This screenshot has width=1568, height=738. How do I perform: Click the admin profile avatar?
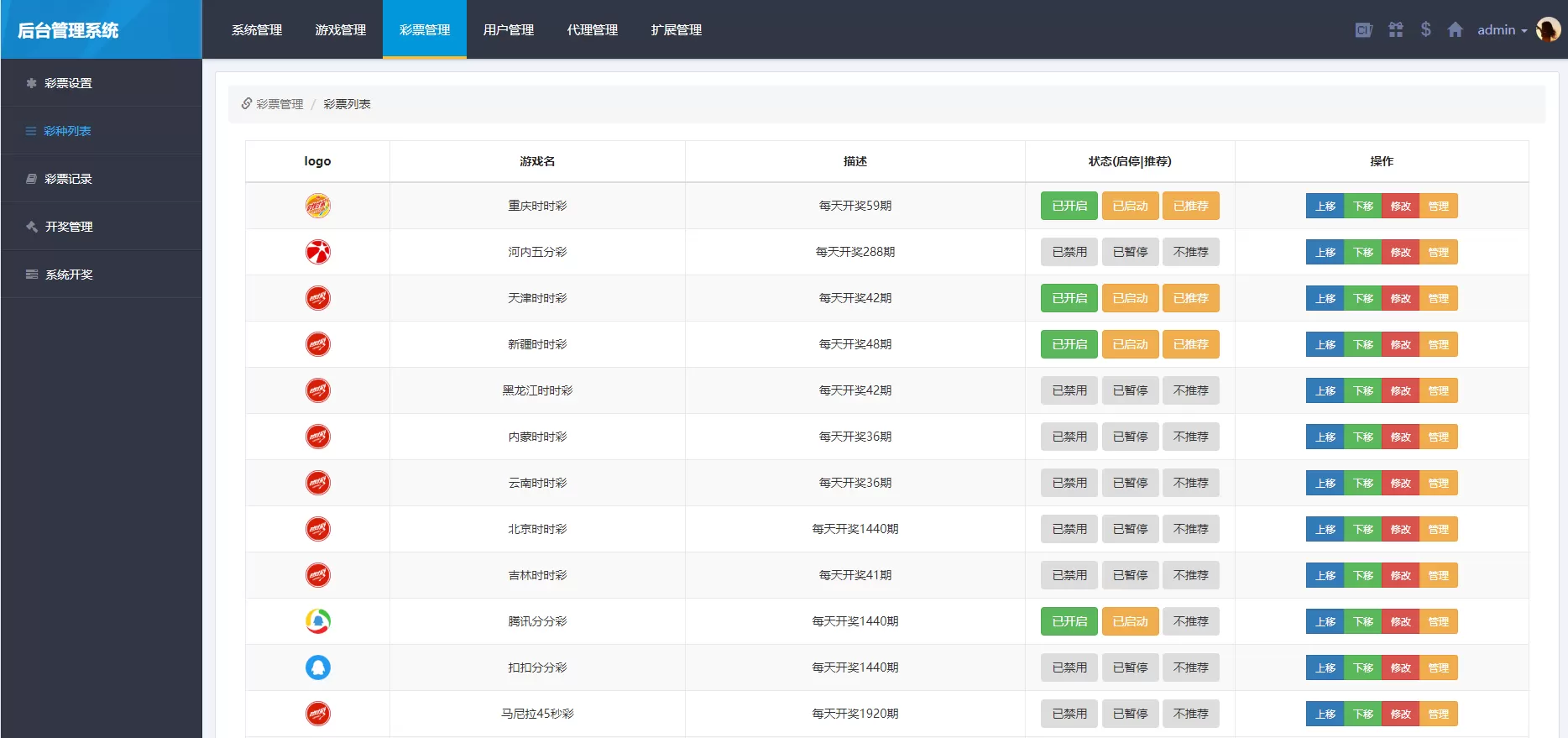(1548, 29)
